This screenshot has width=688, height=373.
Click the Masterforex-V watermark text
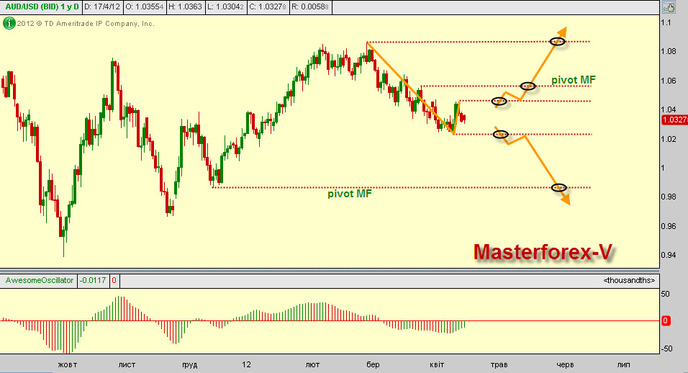(543, 252)
